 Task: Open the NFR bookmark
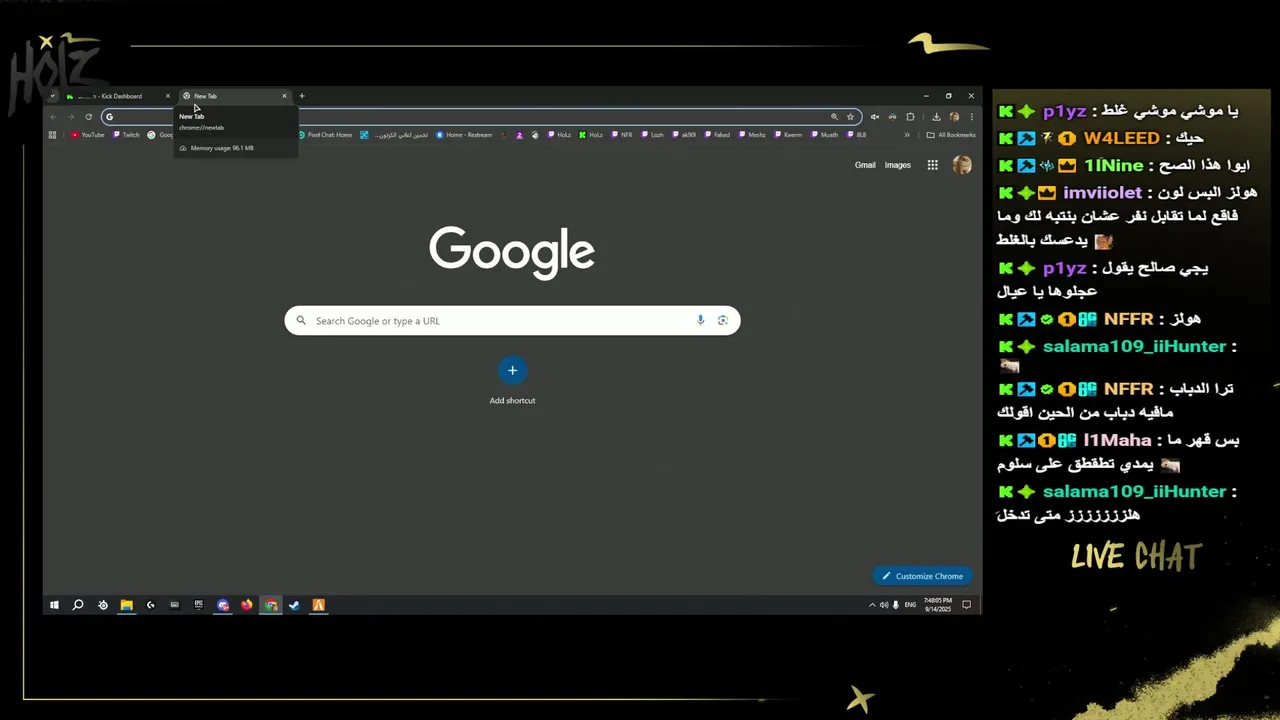[621, 135]
